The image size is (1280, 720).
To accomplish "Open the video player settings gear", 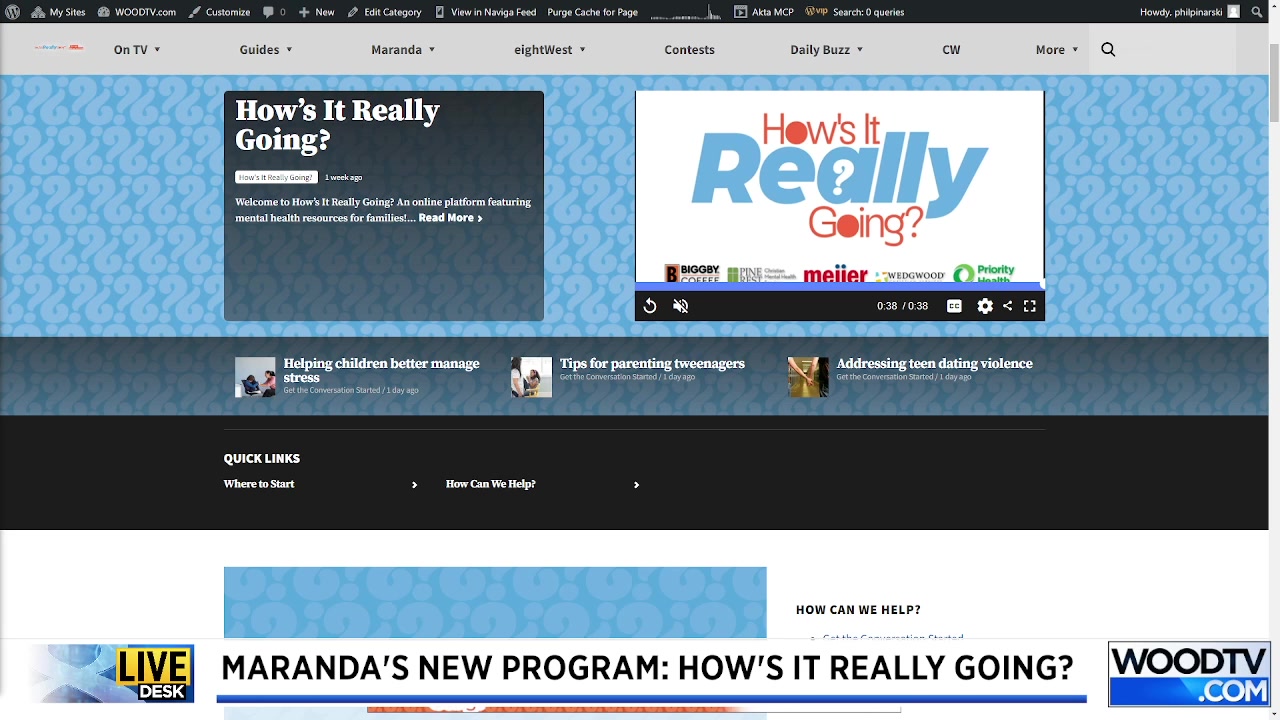I will 985,306.
